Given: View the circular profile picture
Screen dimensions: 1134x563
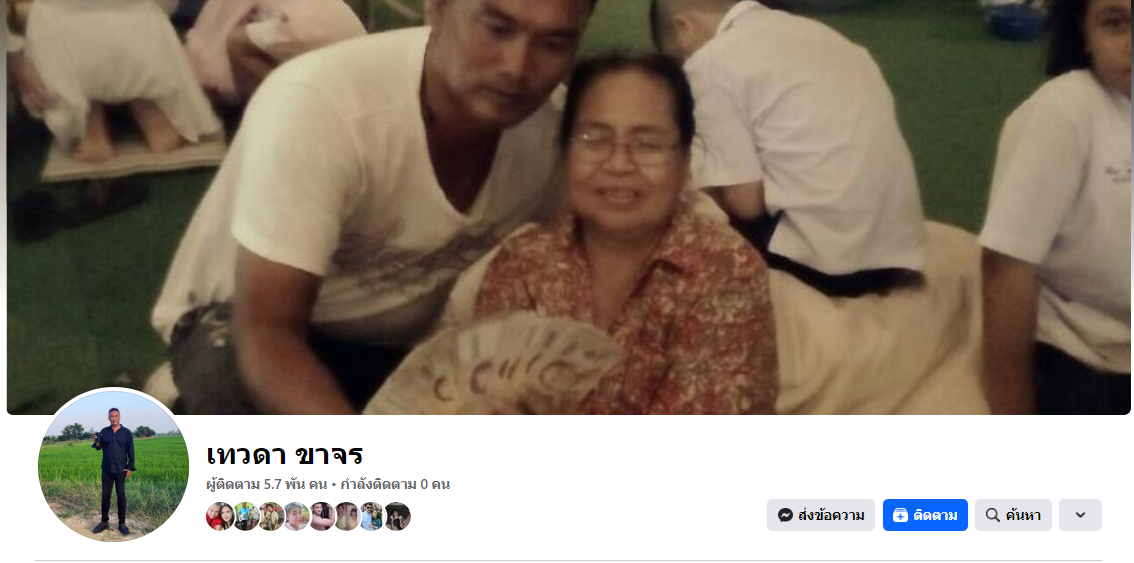Looking at the screenshot, I should pyautogui.click(x=114, y=465).
